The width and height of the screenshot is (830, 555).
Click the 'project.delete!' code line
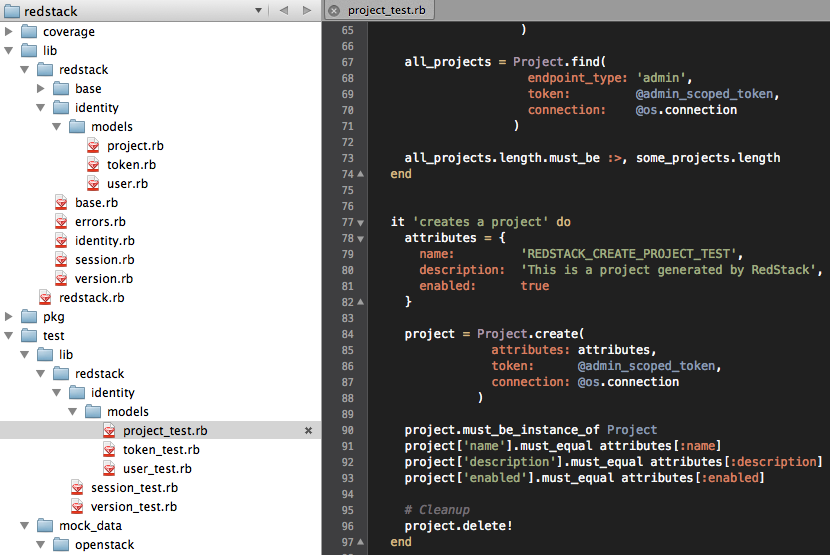click(x=458, y=526)
